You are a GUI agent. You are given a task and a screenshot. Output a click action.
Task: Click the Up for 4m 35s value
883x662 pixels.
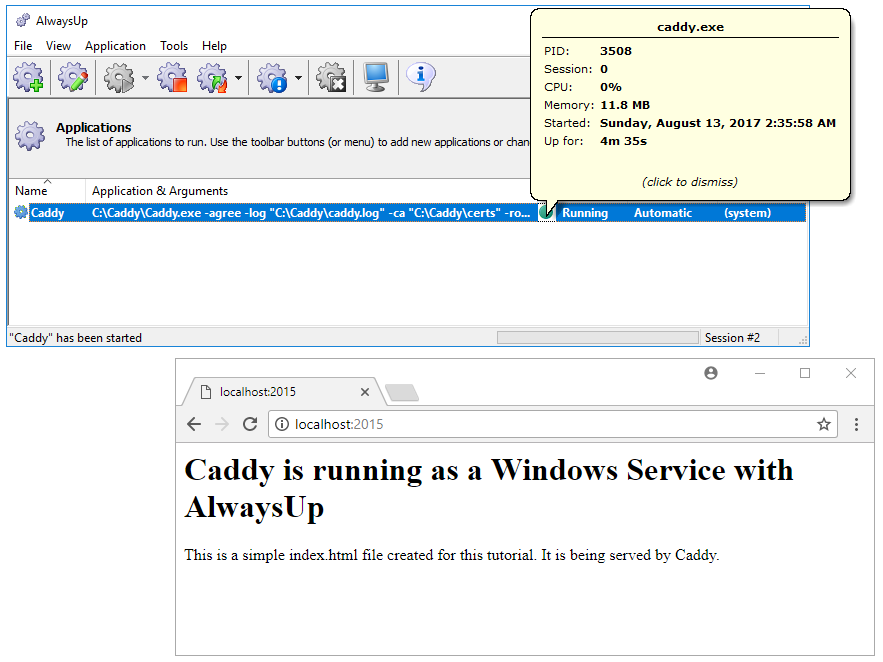pos(623,141)
